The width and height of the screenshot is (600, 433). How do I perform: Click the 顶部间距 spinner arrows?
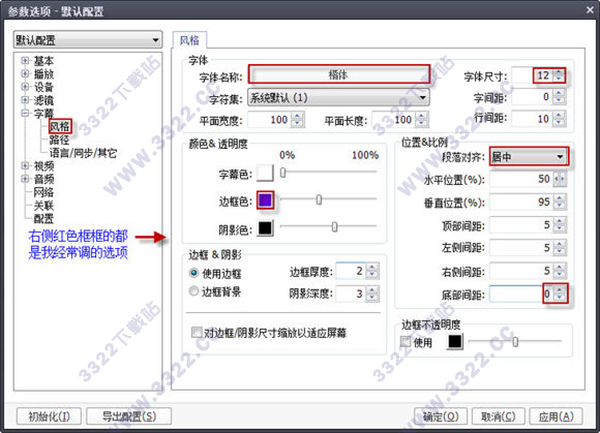click(559, 225)
